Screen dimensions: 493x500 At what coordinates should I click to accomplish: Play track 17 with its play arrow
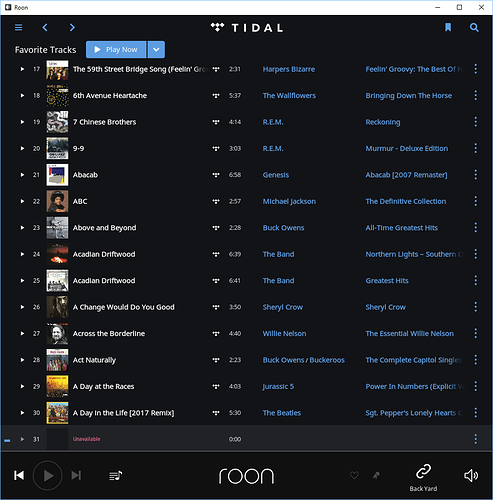point(22,69)
